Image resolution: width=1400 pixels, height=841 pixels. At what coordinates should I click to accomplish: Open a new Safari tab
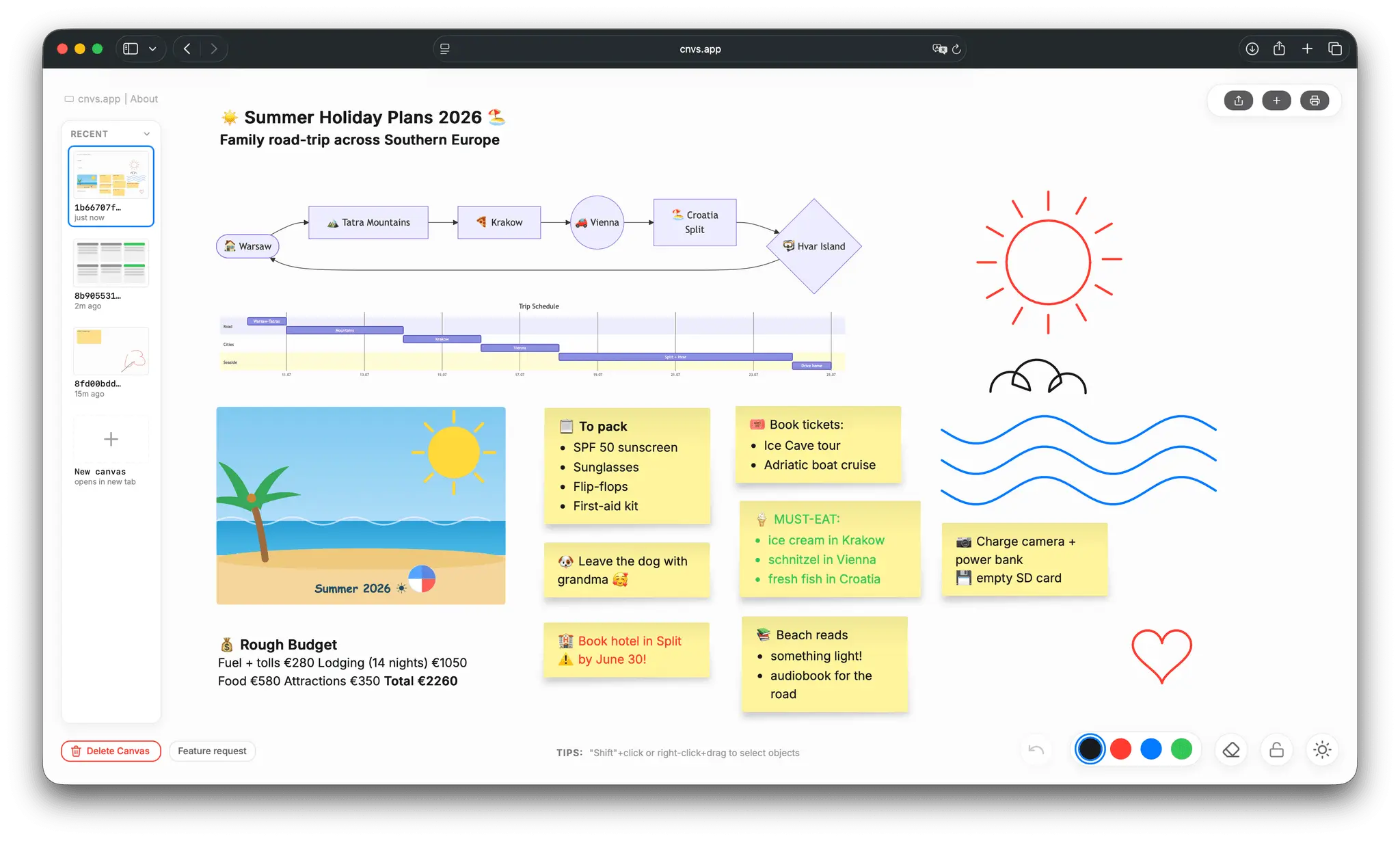pos(1307,49)
